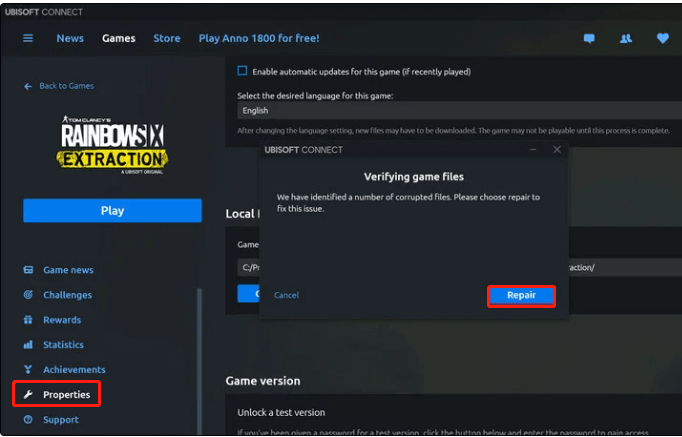This screenshot has height=437, width=682.
Task: Click the Achievements trophy icon
Action: point(28,370)
